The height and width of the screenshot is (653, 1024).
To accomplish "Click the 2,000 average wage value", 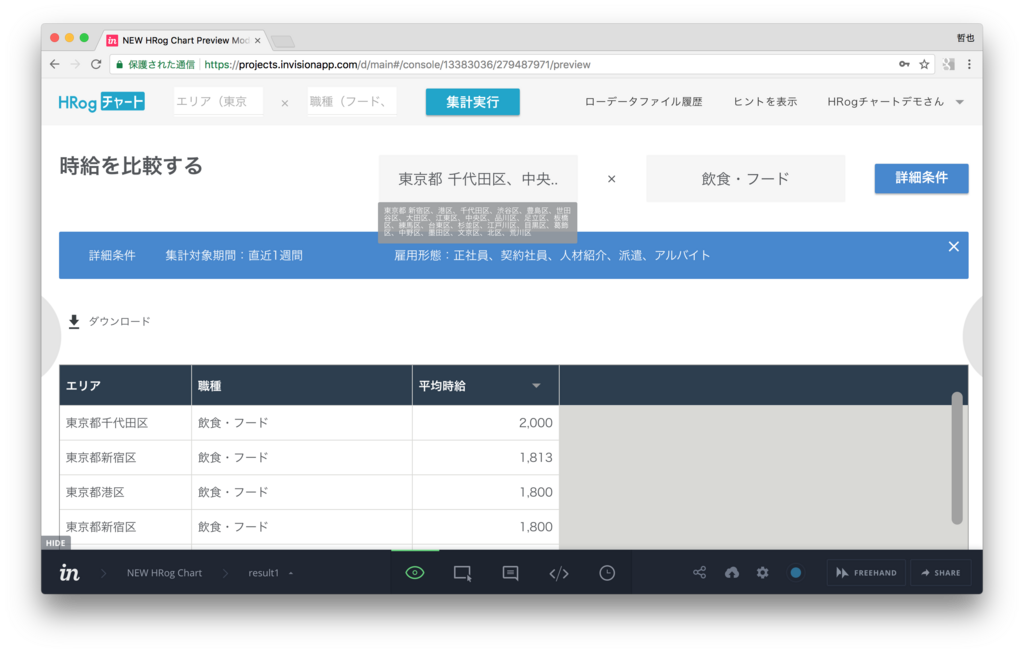I will point(536,423).
